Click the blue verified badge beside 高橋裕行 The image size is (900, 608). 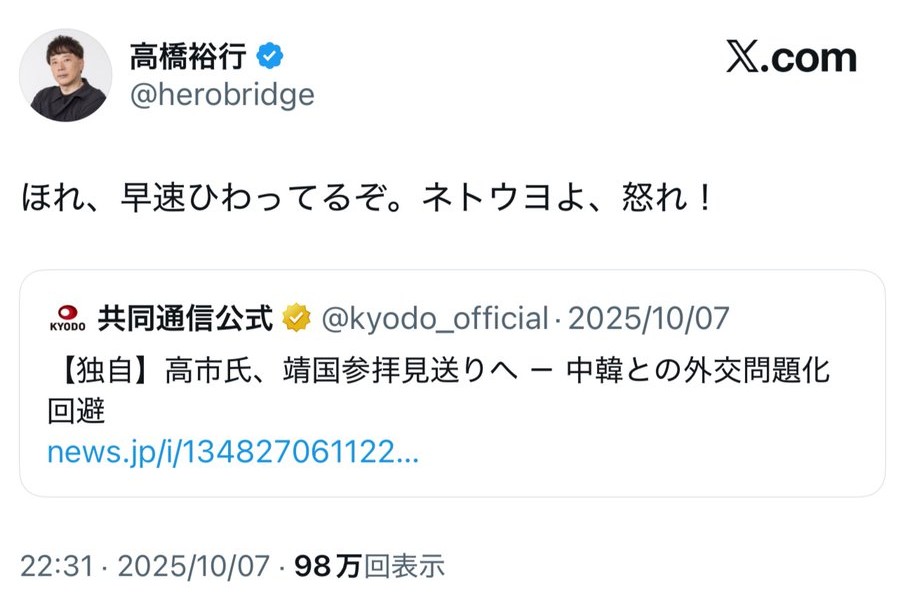click(x=269, y=55)
